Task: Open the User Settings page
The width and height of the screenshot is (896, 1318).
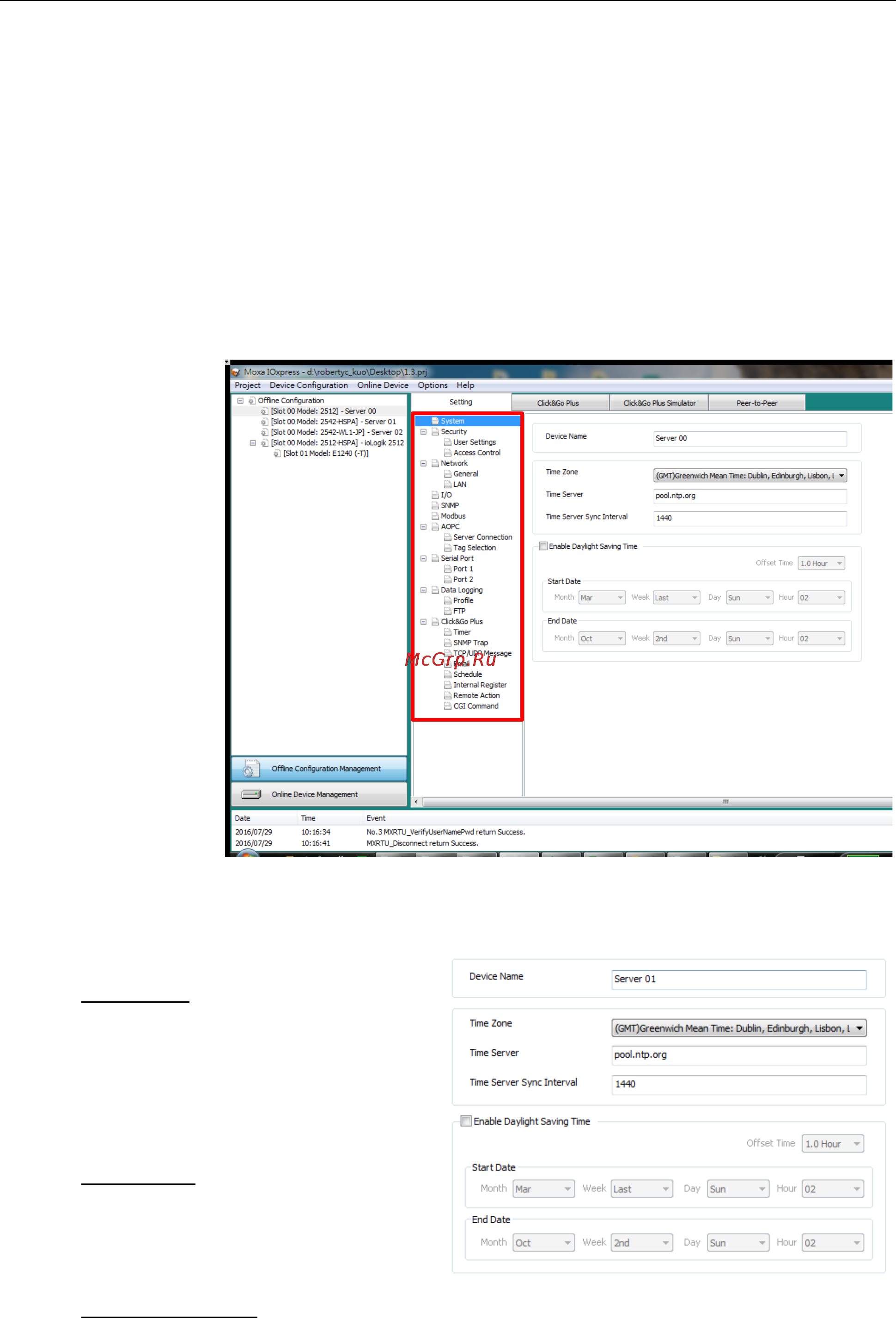Action: tap(475, 442)
